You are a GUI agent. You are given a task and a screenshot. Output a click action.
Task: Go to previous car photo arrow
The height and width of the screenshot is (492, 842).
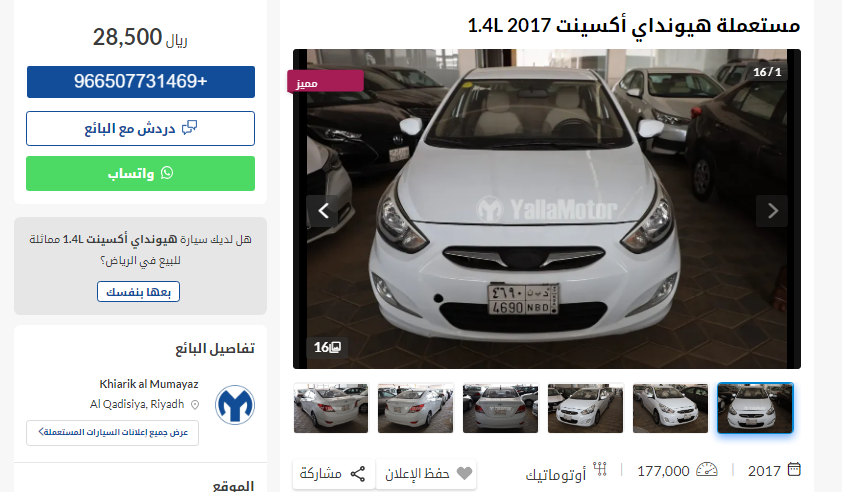(x=323, y=211)
